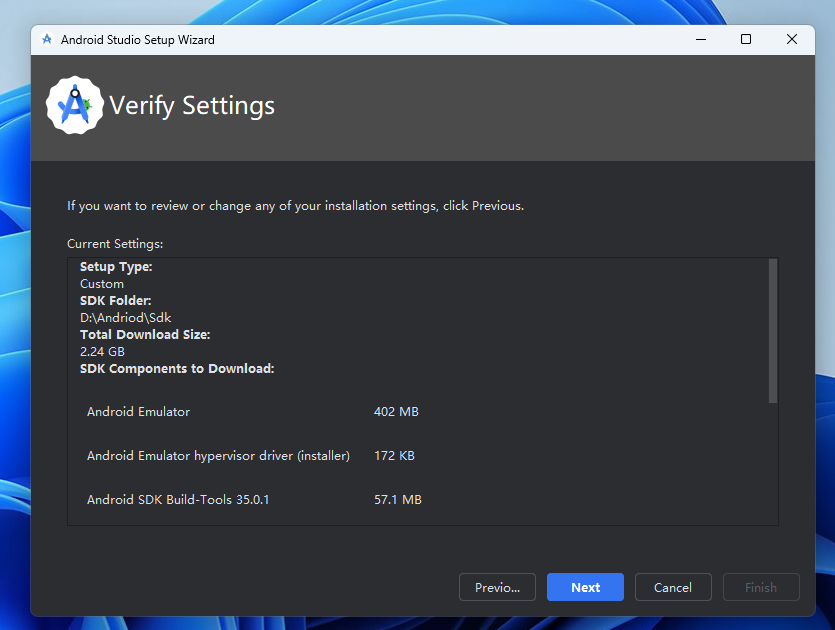The image size is (835, 630).
Task: Click the SDK Components to Download heading
Action: pos(177,369)
